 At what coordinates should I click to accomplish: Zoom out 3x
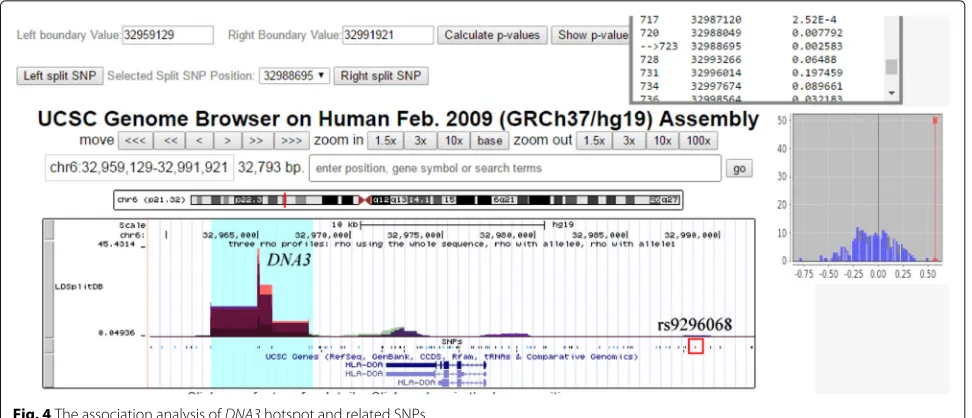click(629, 141)
